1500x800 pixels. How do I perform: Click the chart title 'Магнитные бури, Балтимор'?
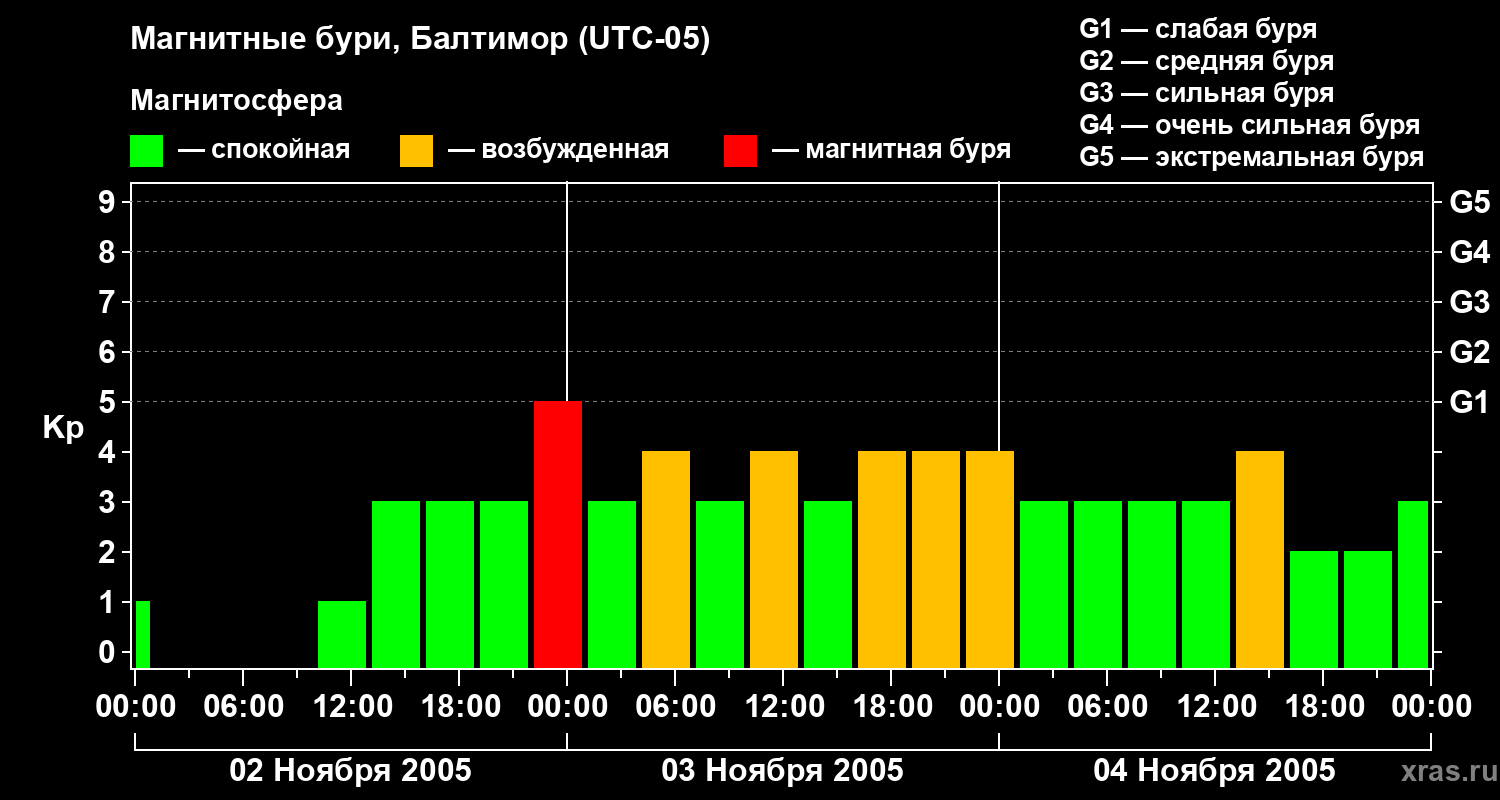point(420,40)
